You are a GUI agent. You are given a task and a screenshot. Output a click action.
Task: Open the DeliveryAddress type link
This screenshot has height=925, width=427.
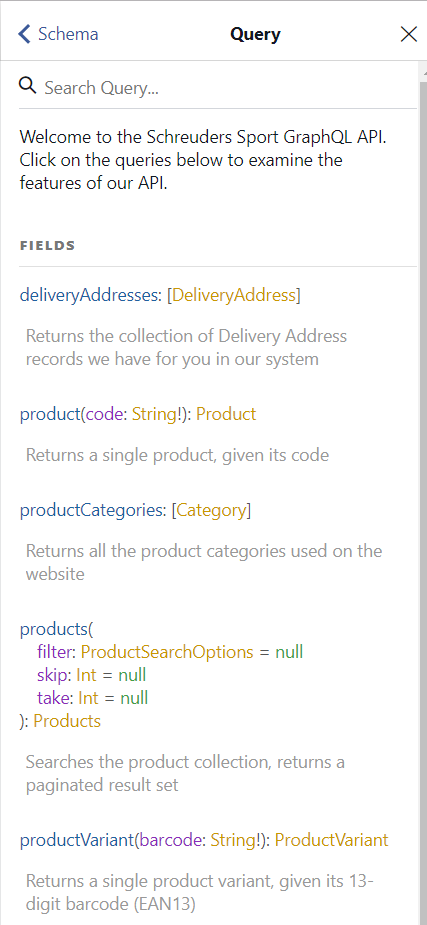point(233,295)
